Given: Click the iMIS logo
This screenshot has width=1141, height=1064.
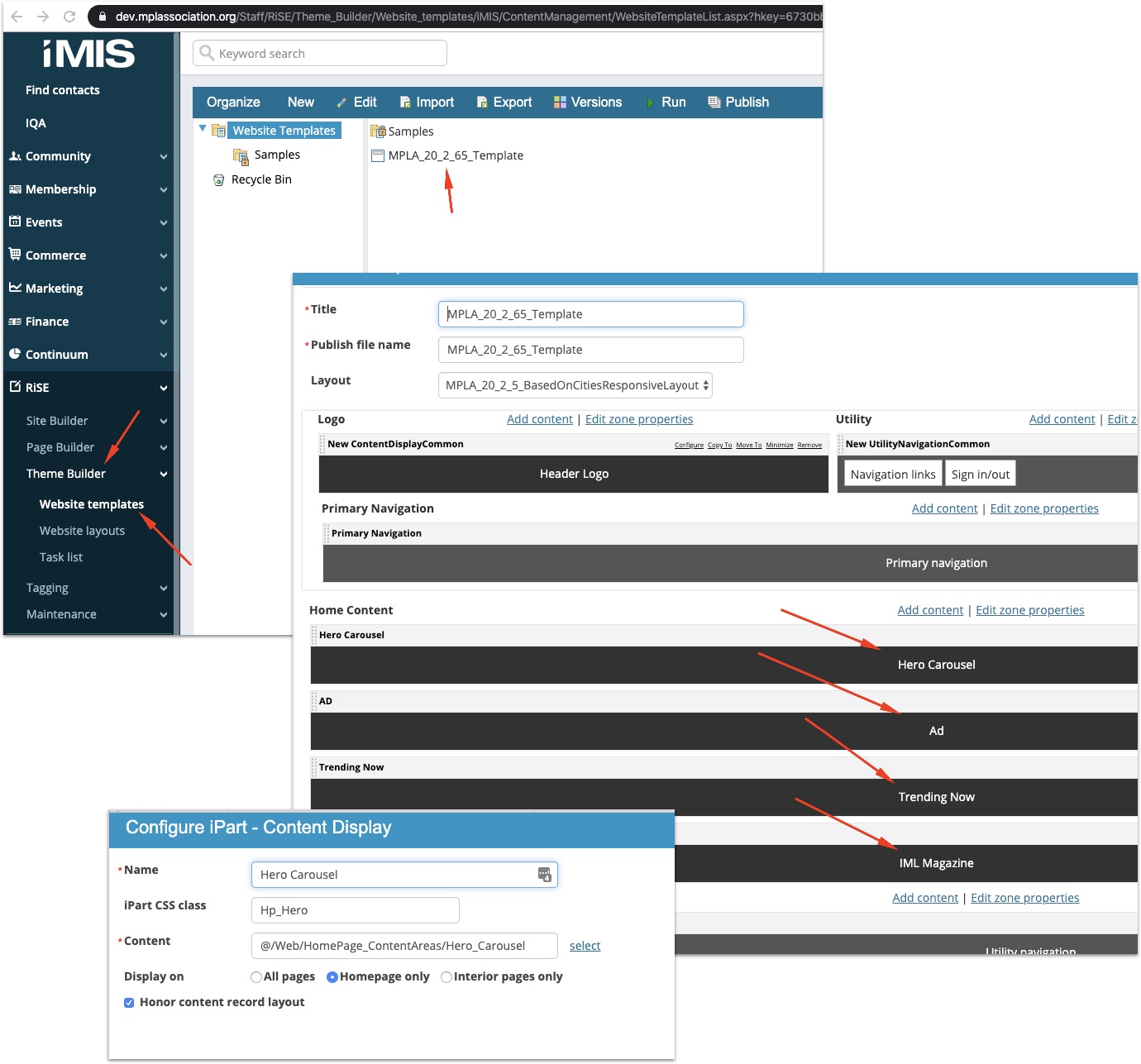Looking at the screenshot, I should [88, 54].
